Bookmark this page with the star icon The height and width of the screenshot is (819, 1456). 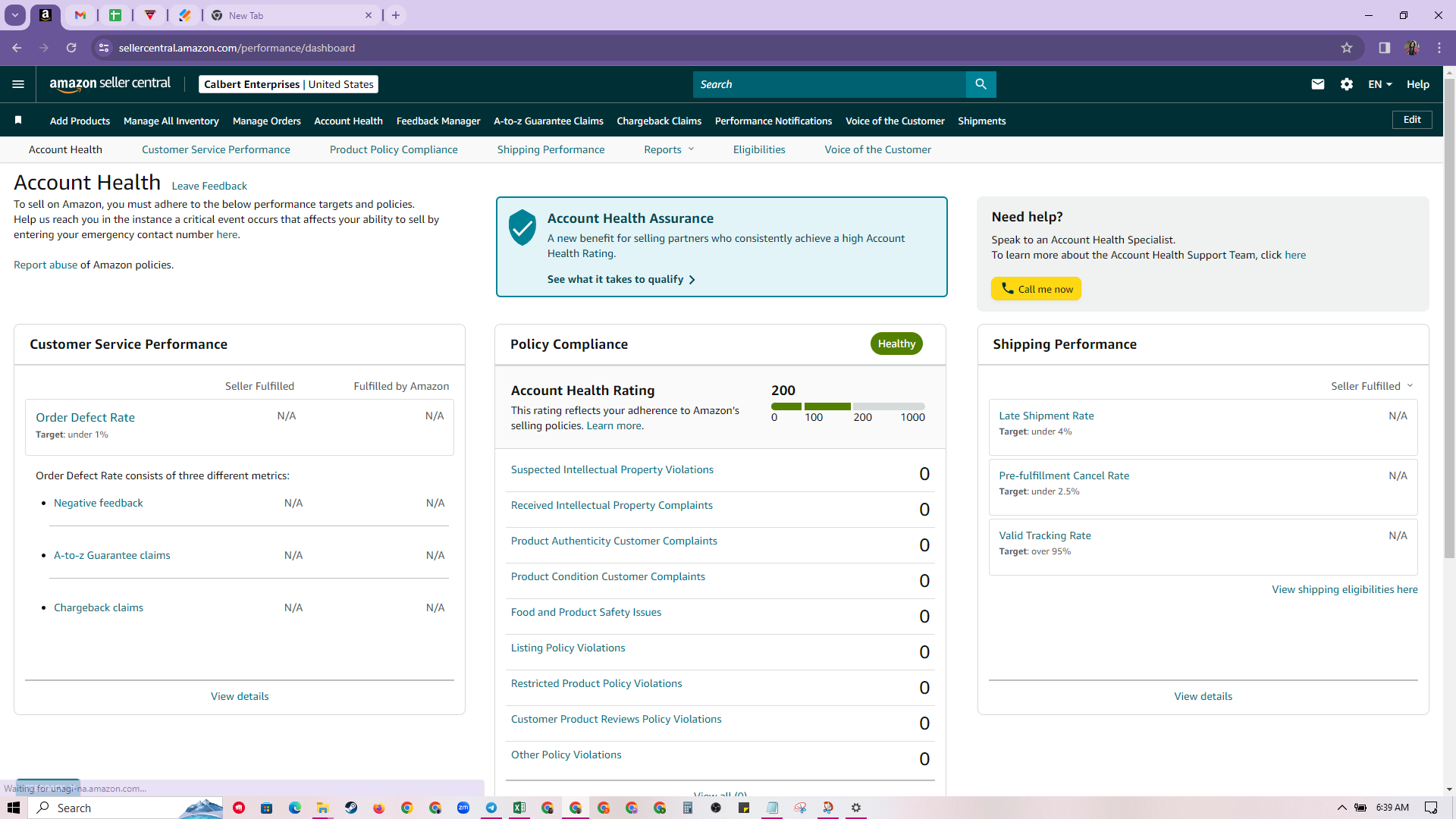(x=1347, y=48)
